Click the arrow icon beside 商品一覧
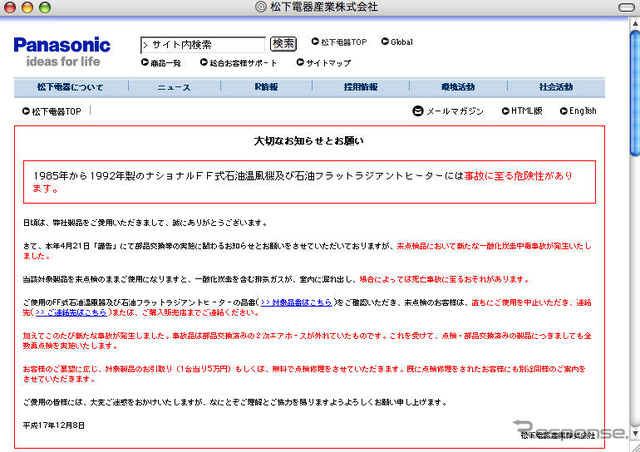 pos(144,63)
